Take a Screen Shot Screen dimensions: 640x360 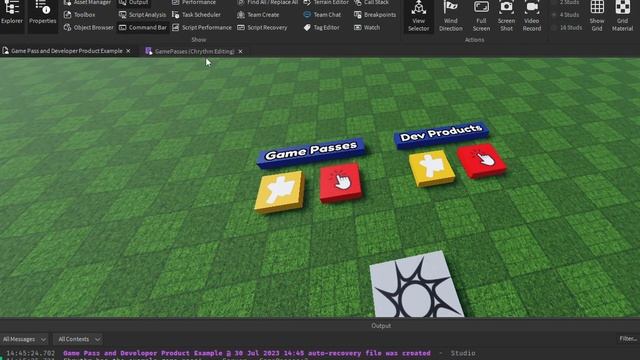coord(506,16)
